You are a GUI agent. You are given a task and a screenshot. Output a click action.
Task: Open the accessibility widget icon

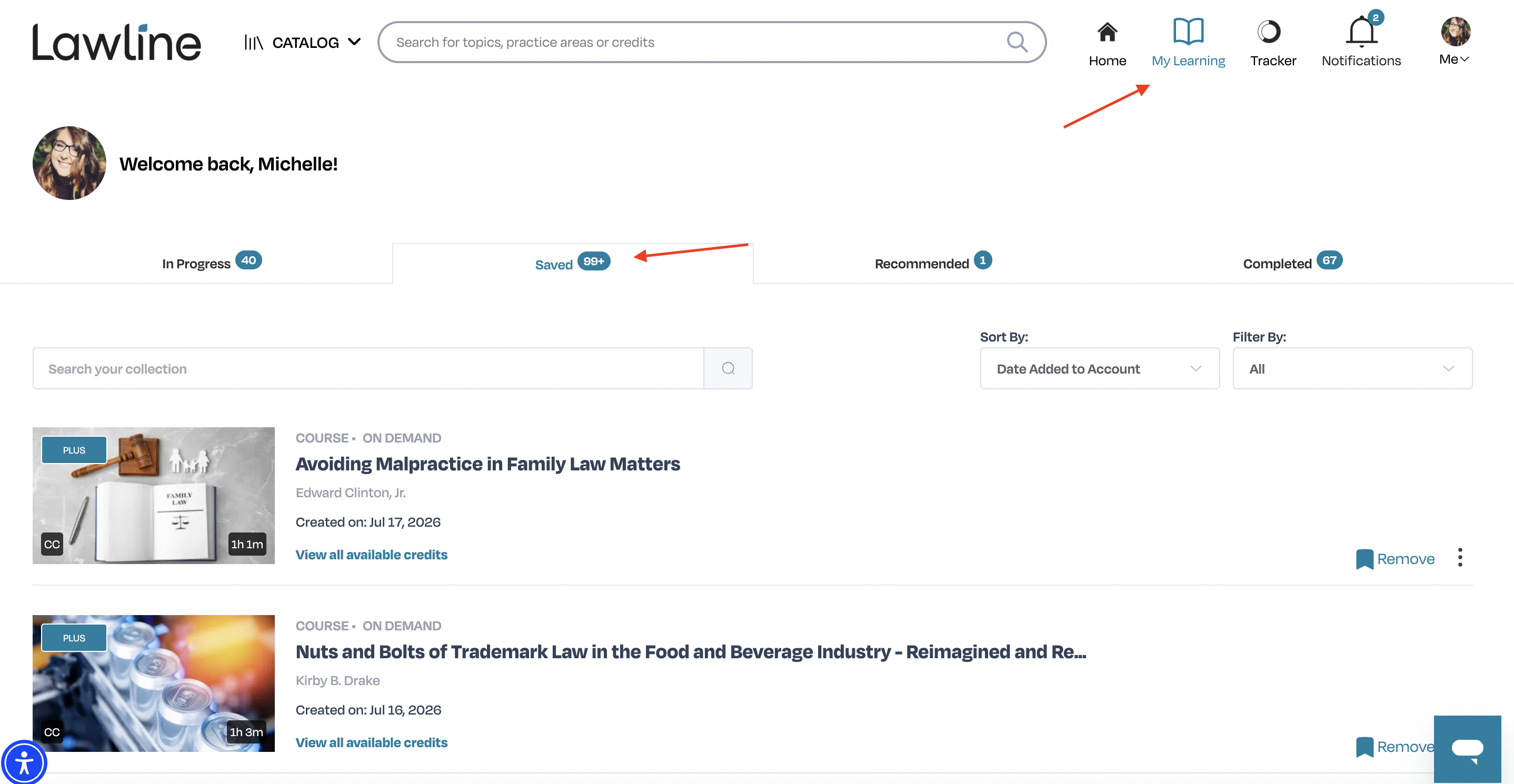pos(24,762)
